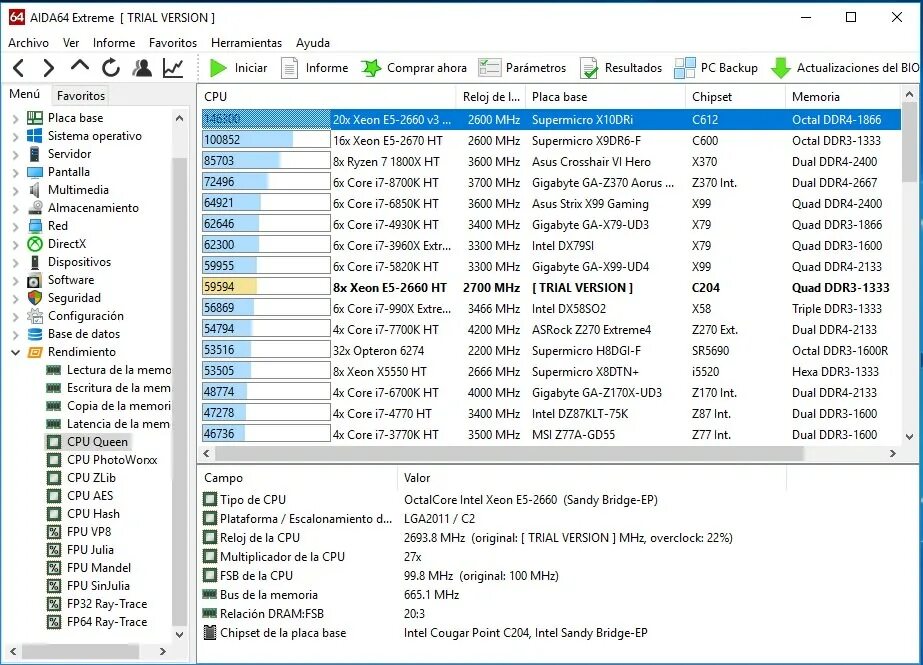Select the 8x Ryzen 7 1800X HT row
Viewport: 923px width, 665px height.
pos(551,161)
